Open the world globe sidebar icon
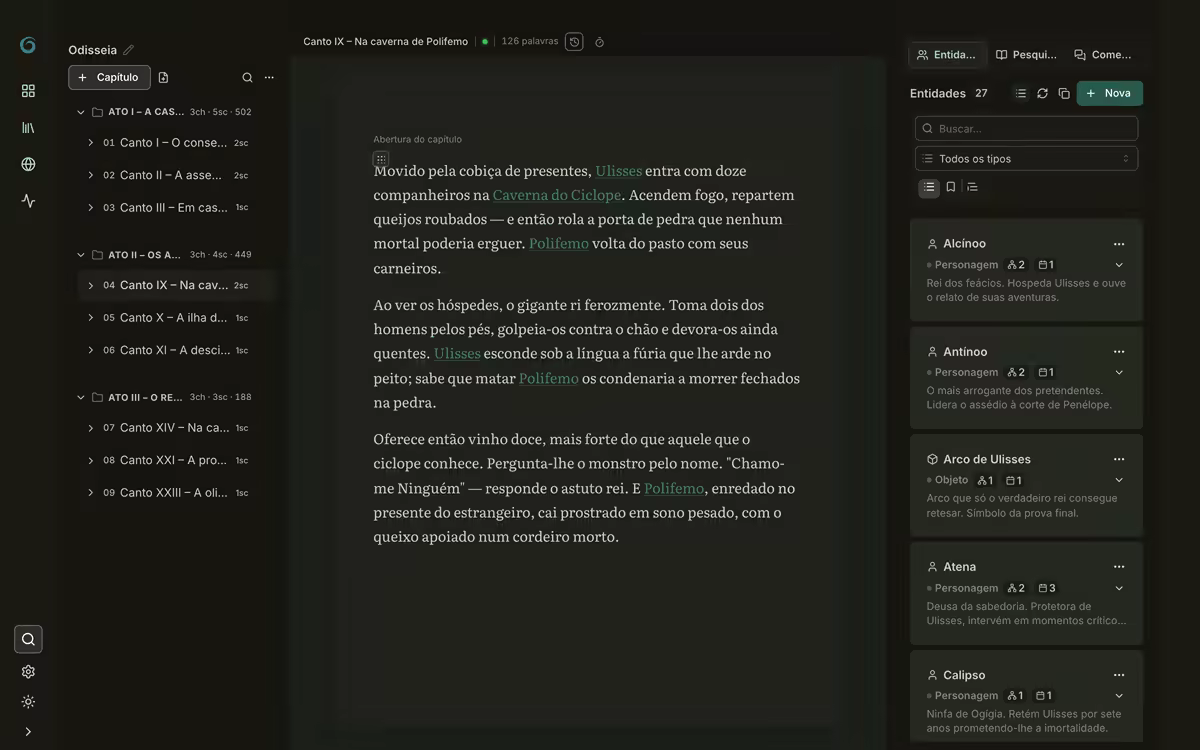The width and height of the screenshot is (1200, 750). tap(28, 164)
